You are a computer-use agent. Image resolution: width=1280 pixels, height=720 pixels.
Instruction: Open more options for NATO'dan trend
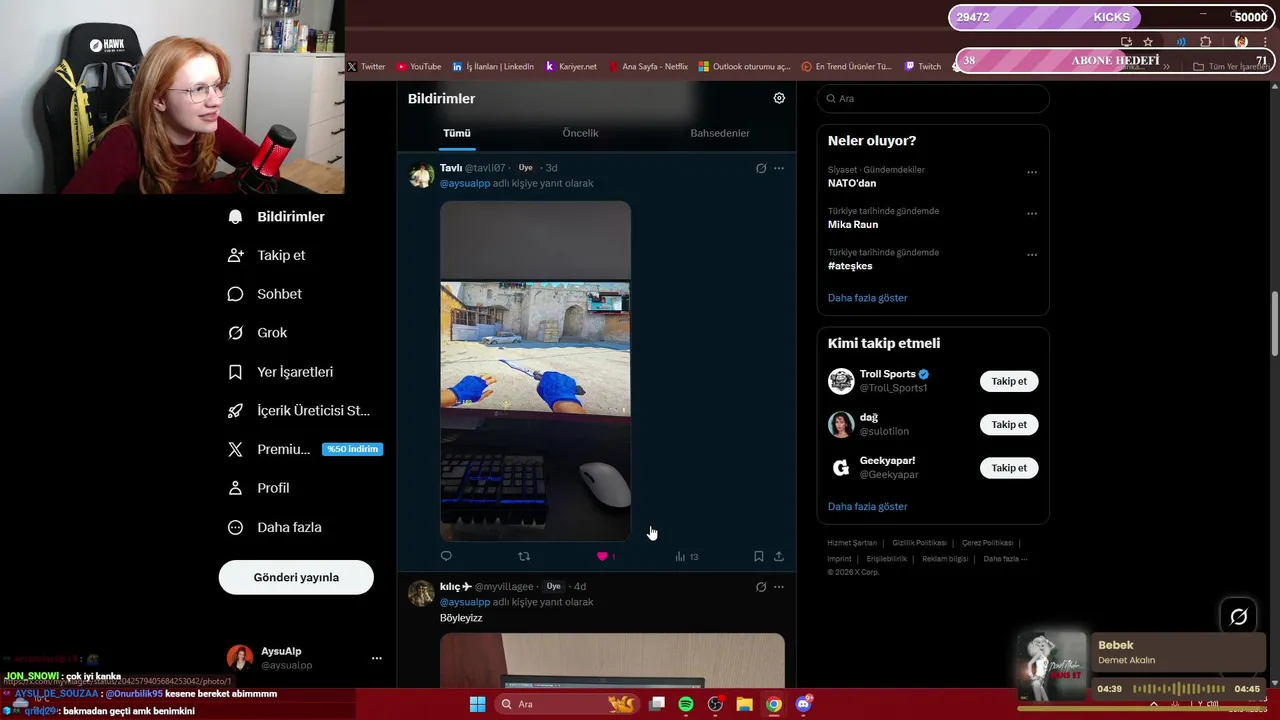(x=1032, y=172)
